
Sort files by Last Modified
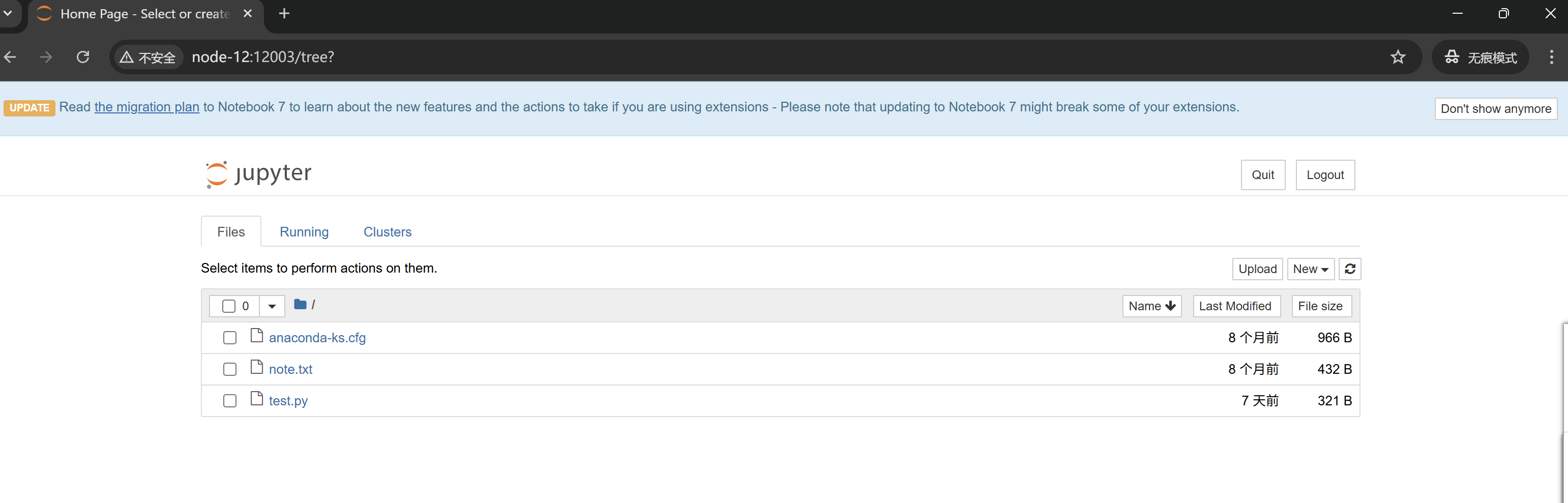[x=1236, y=306]
